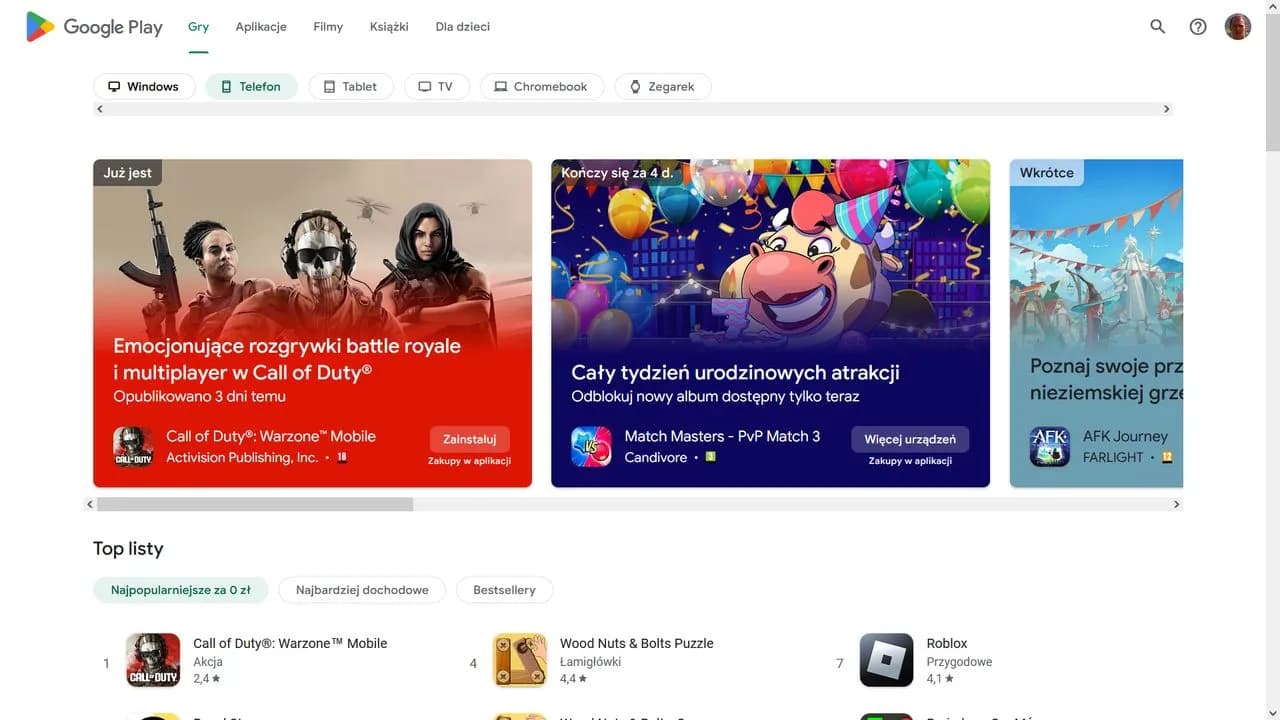This screenshot has height=720, width=1280.
Task: Open the Książki section
Action: pos(389,27)
